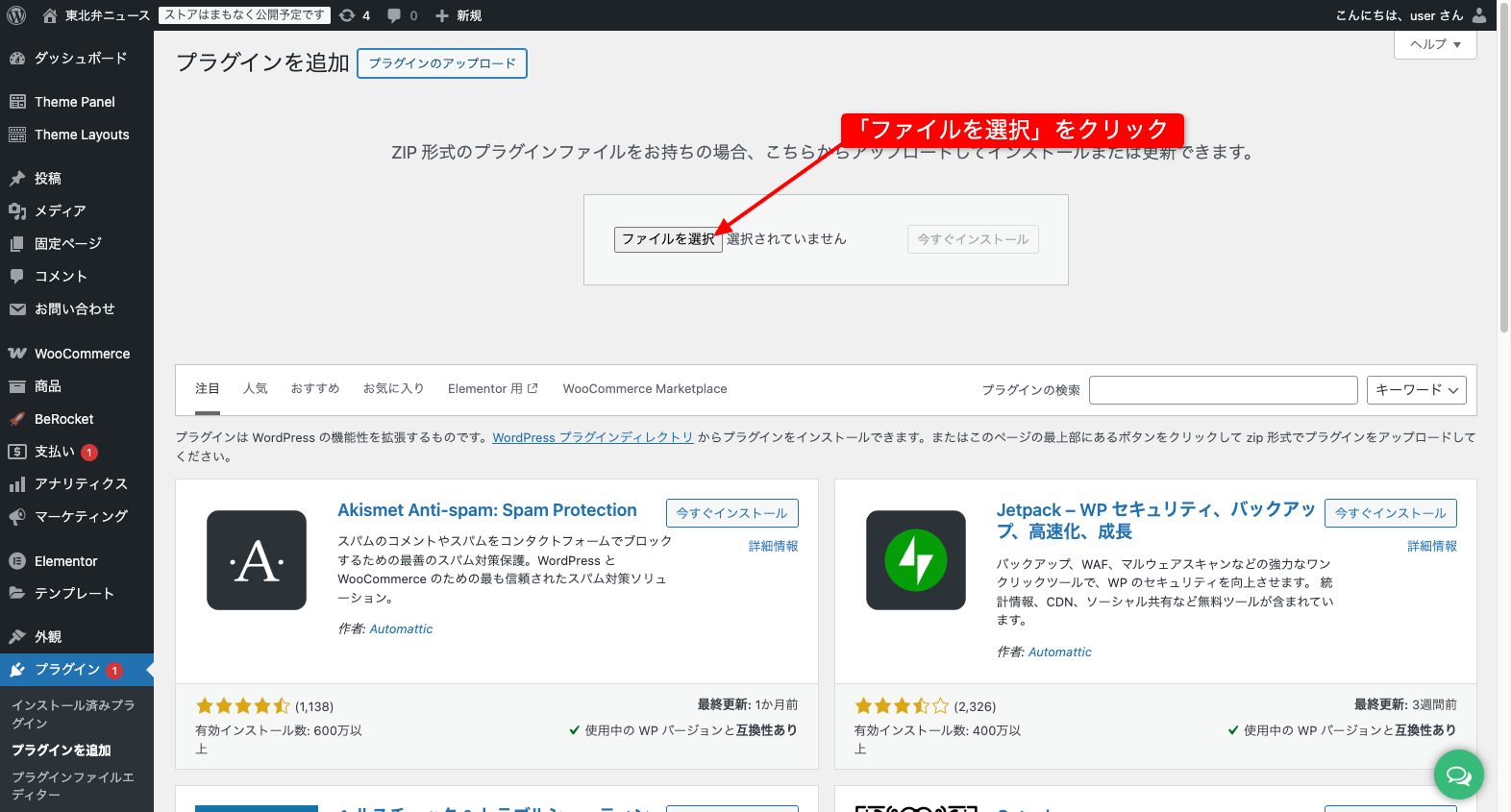Click こんにちは、user さん account menu

click(1412, 15)
